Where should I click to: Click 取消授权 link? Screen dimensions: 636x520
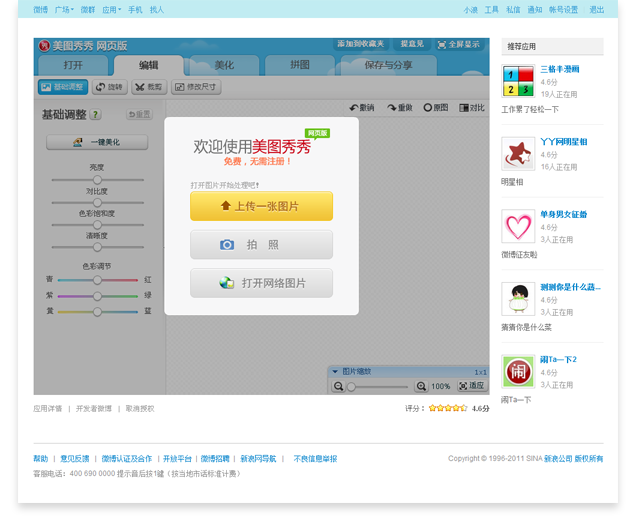click(140, 408)
